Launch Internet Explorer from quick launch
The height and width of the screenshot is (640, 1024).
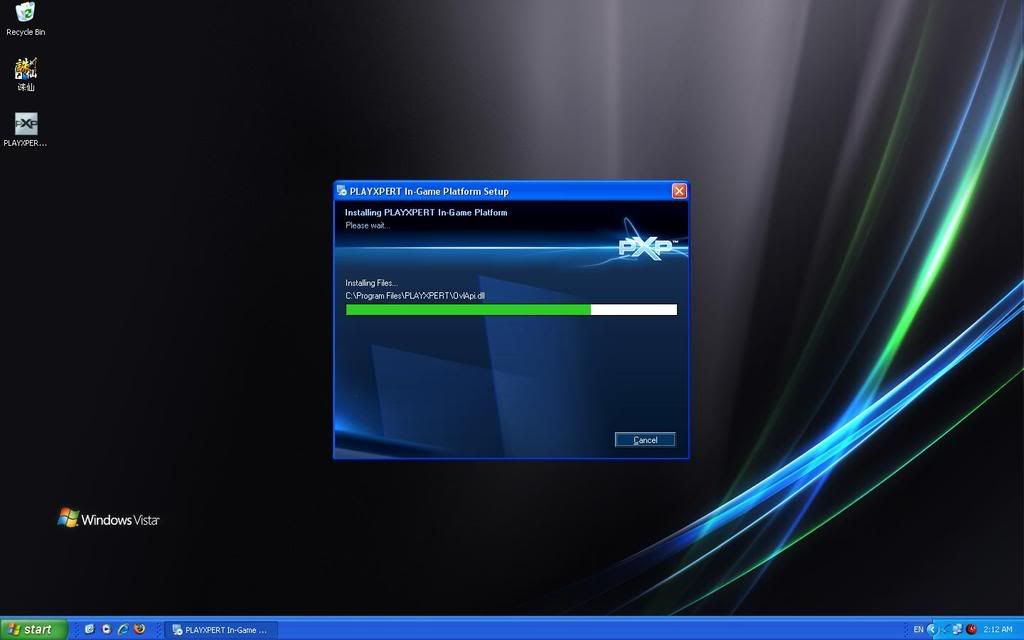[123, 630]
